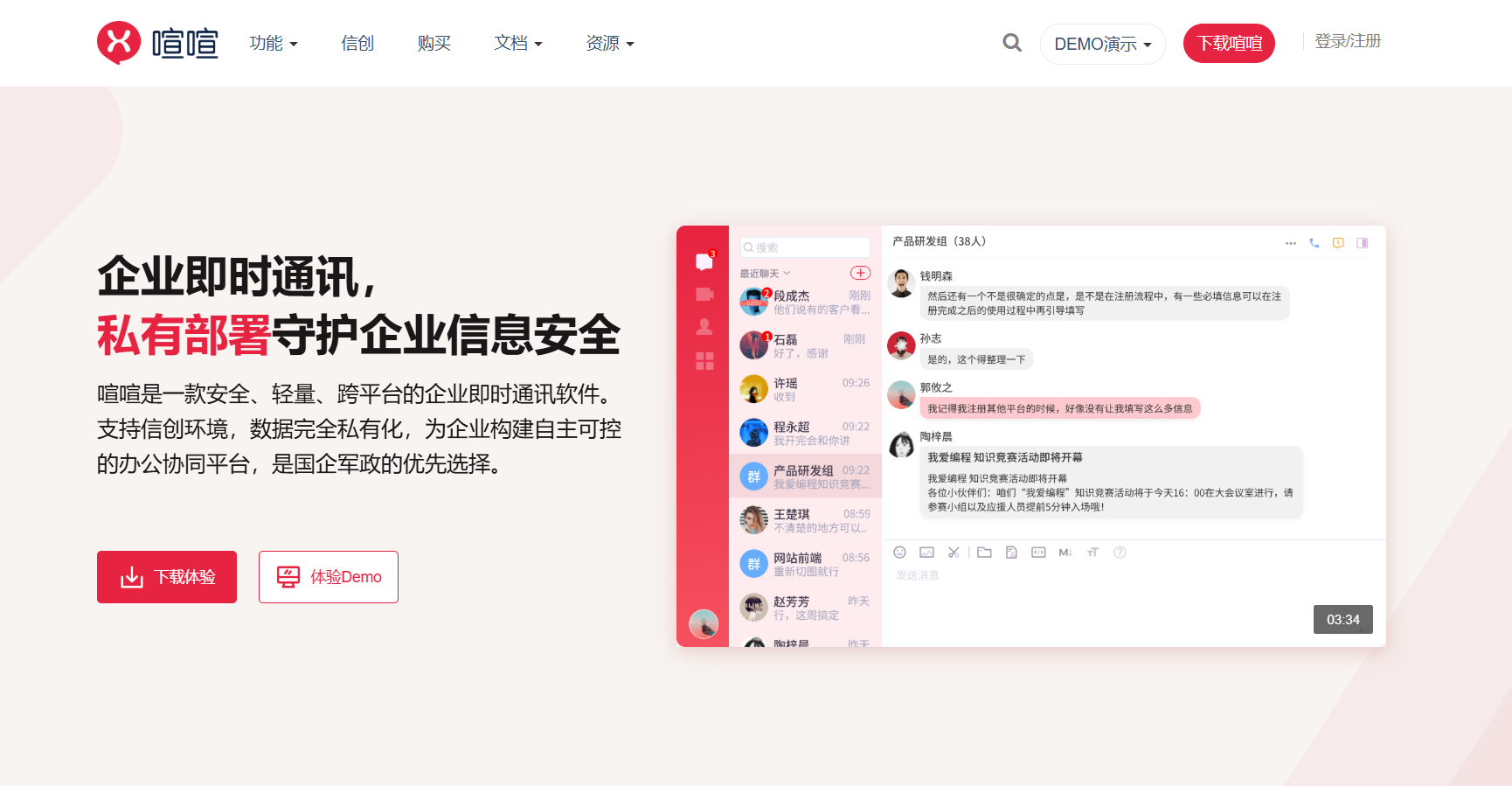Click the folder send-file icon

tap(984, 552)
